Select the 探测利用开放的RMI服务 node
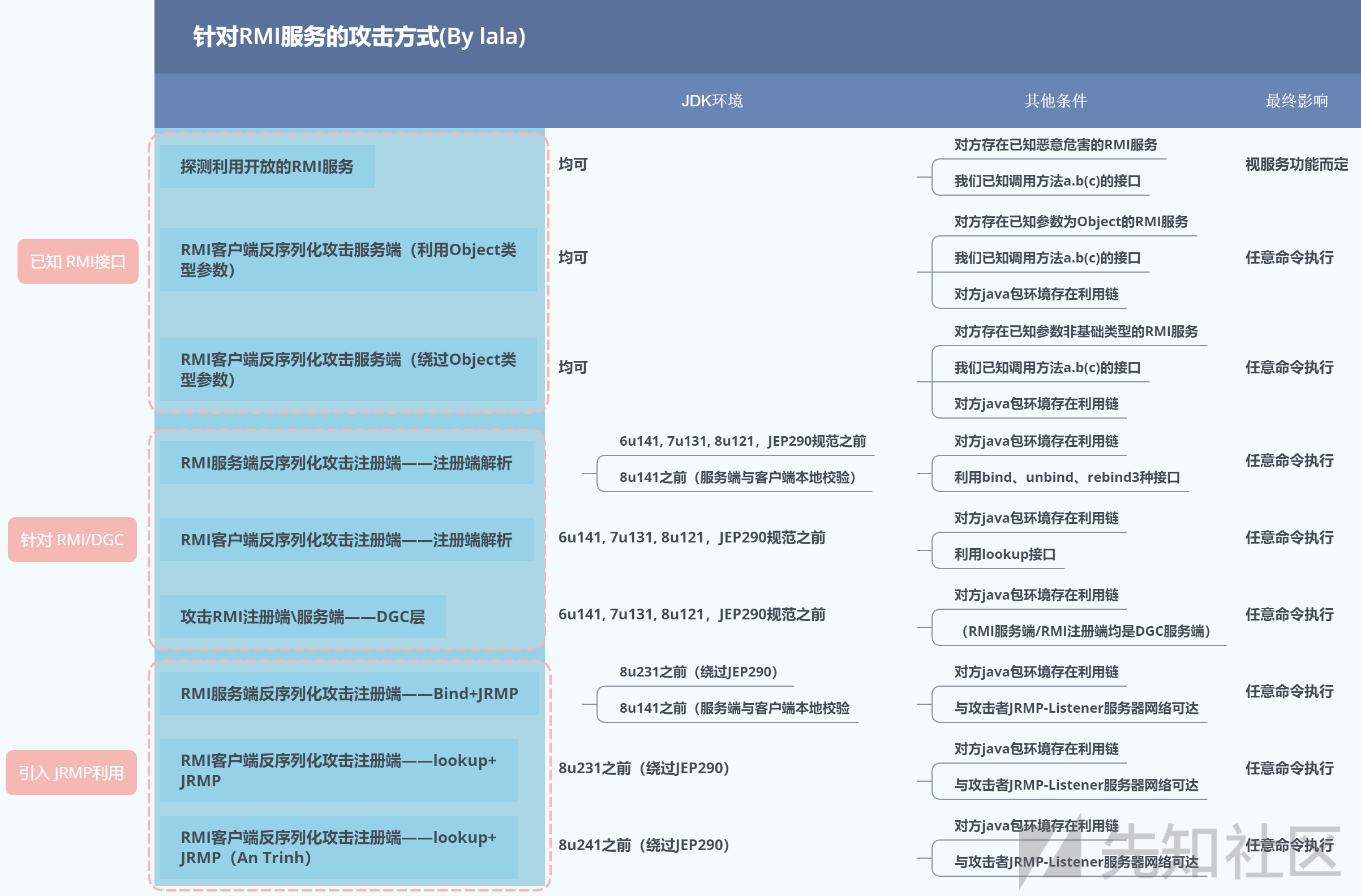Screen dimensions: 1361x896 pos(267,166)
